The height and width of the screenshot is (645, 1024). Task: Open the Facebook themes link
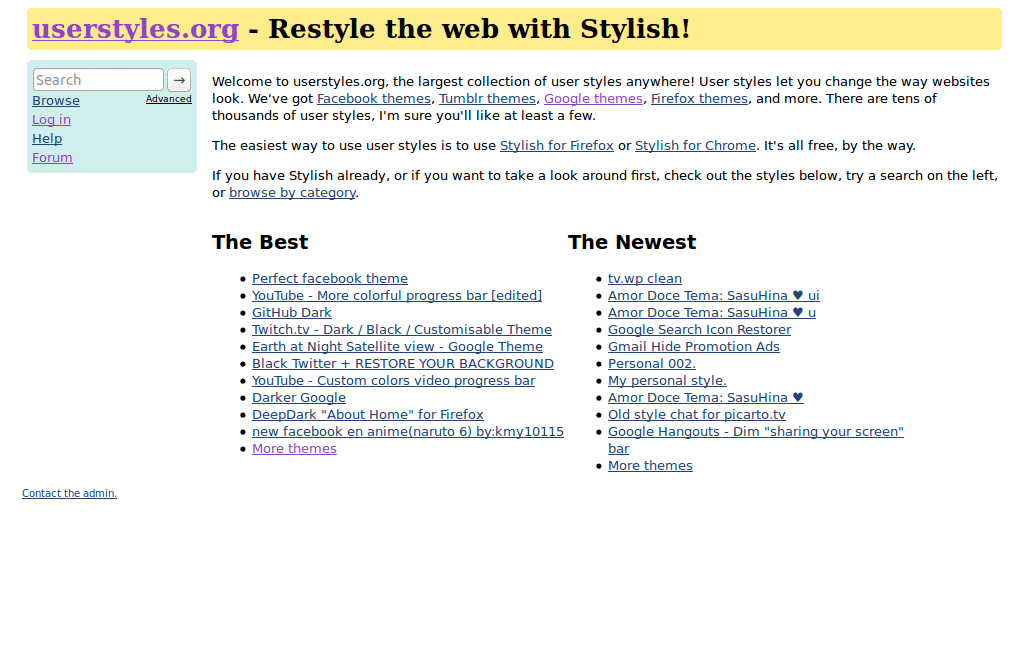point(374,99)
